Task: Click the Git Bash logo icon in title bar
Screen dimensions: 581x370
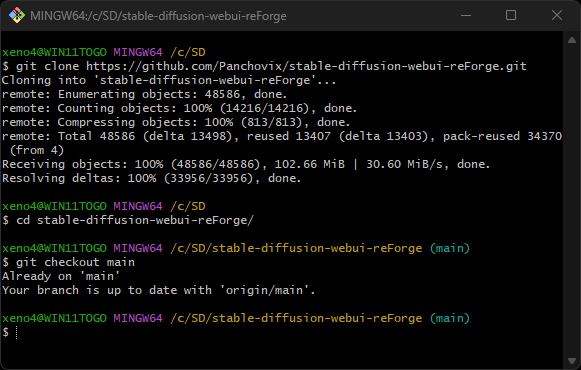Action: (17, 16)
